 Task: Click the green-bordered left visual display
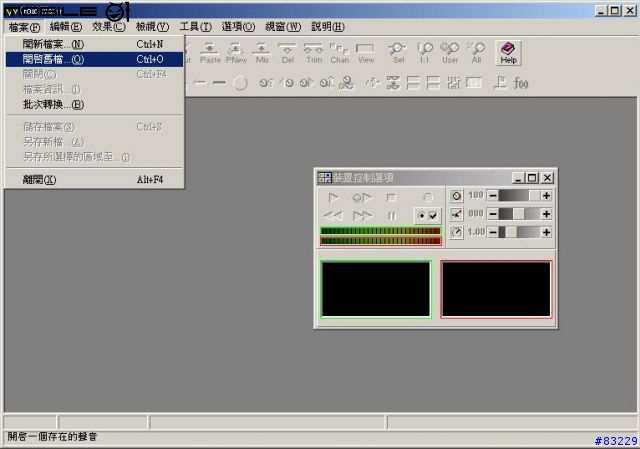(376, 289)
